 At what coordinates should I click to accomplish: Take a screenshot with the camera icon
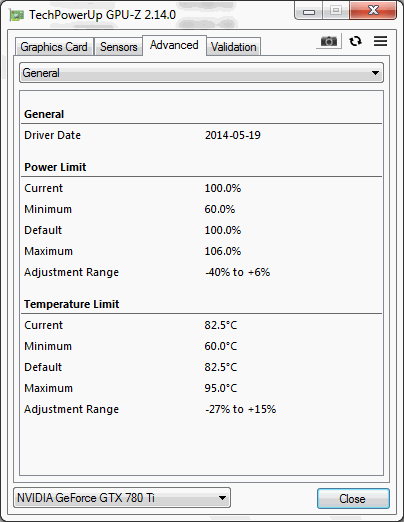click(x=329, y=41)
